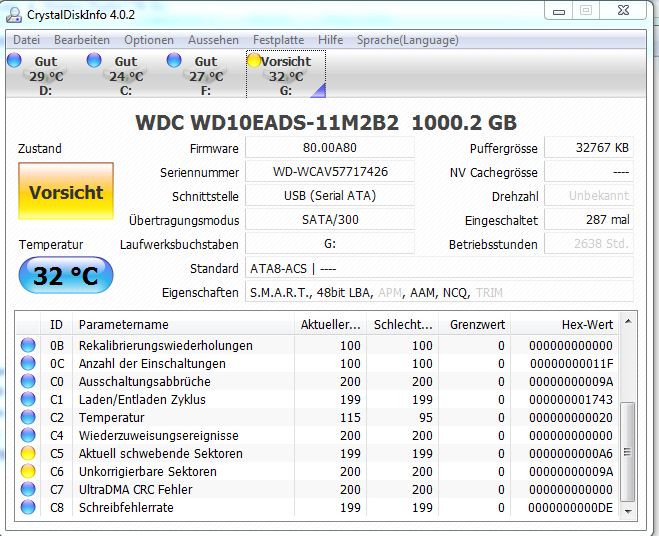The image size is (659, 536).
Task: Click yellow icon of Unkorrigierbare Sektoren row
Action: pyautogui.click(x=28, y=471)
